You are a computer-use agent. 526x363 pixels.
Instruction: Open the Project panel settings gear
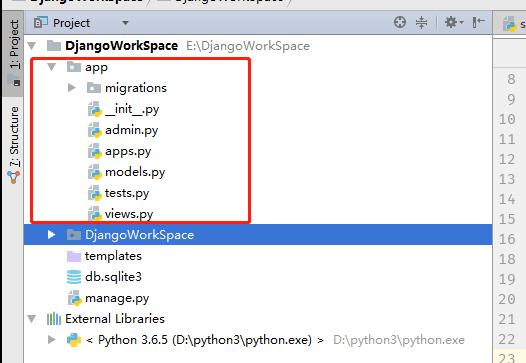point(454,22)
